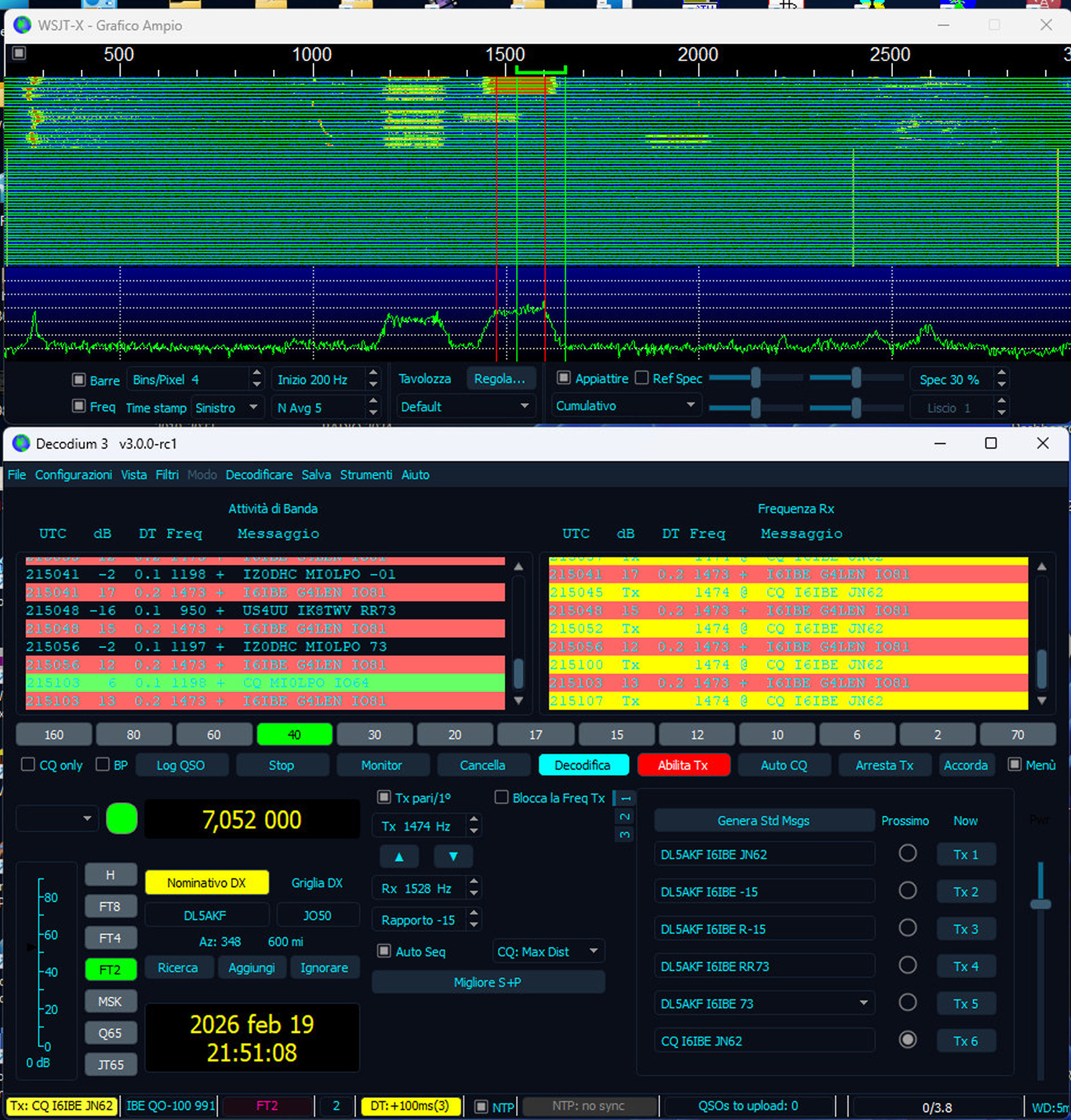Enable the CQ only checkbox
1071x1120 pixels.
click(28, 765)
